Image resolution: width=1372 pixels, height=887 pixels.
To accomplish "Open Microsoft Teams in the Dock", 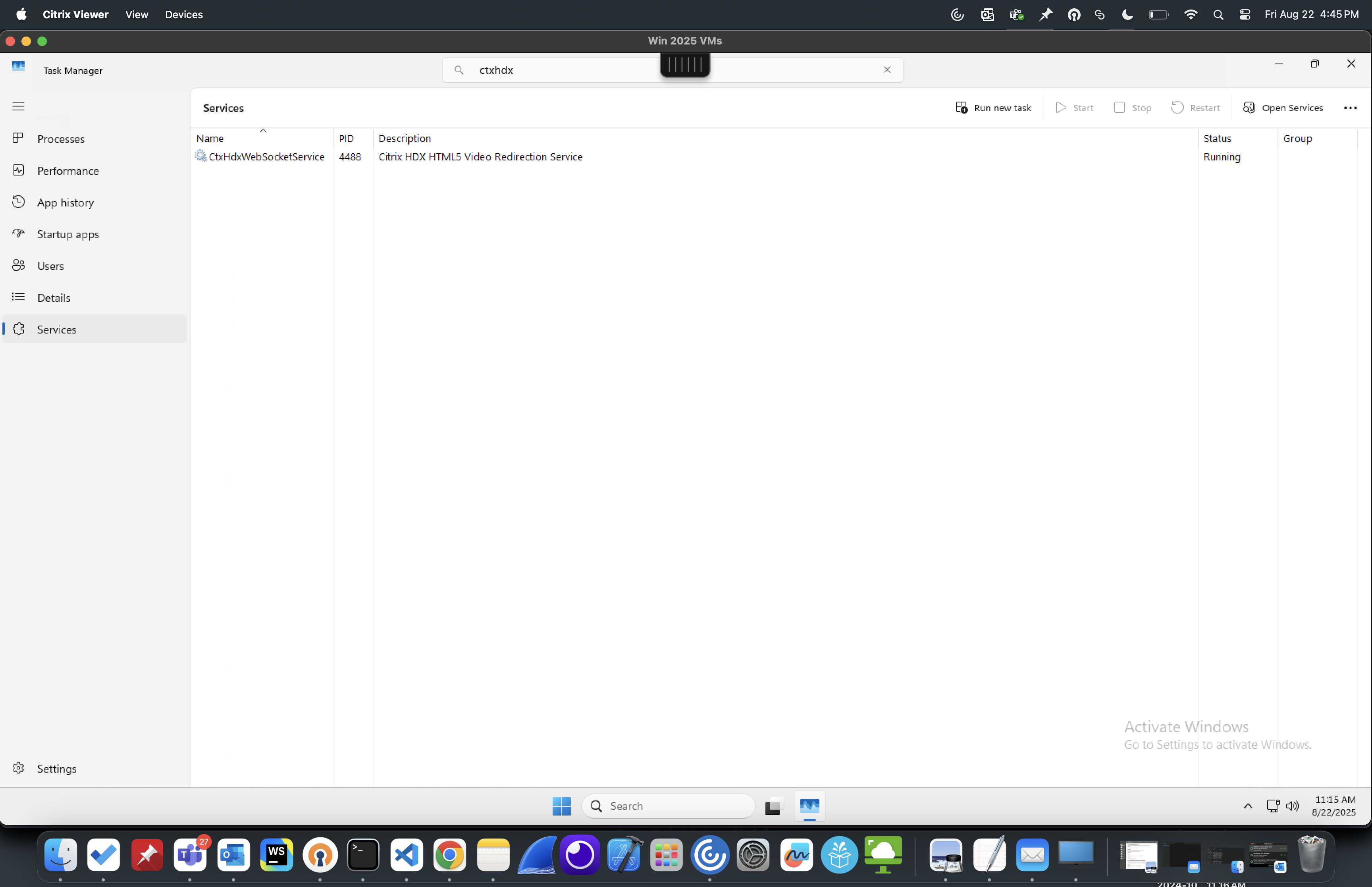I will pyautogui.click(x=190, y=855).
